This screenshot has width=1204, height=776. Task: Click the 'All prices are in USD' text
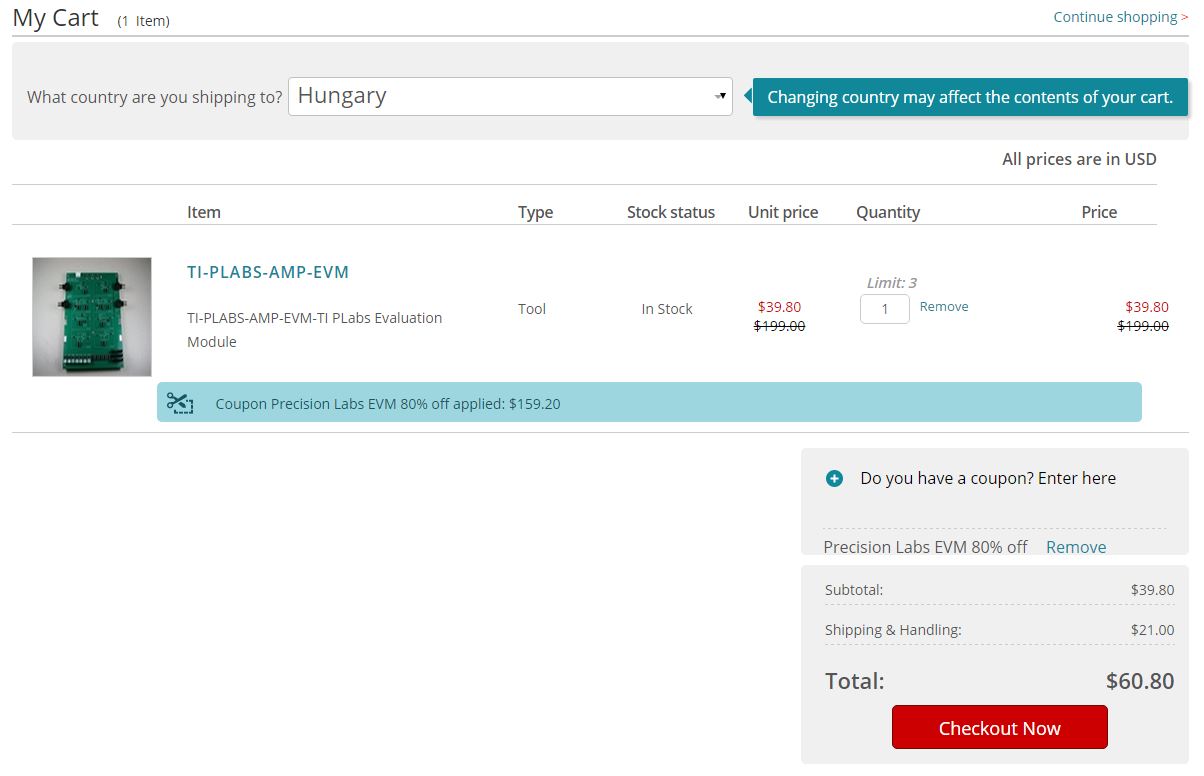click(1079, 159)
